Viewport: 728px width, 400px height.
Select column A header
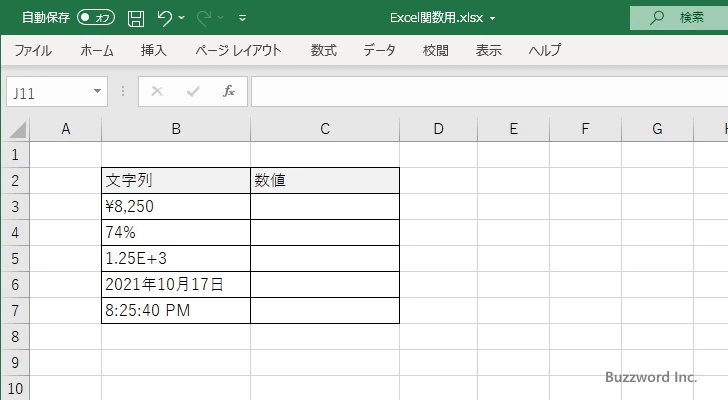coord(65,129)
